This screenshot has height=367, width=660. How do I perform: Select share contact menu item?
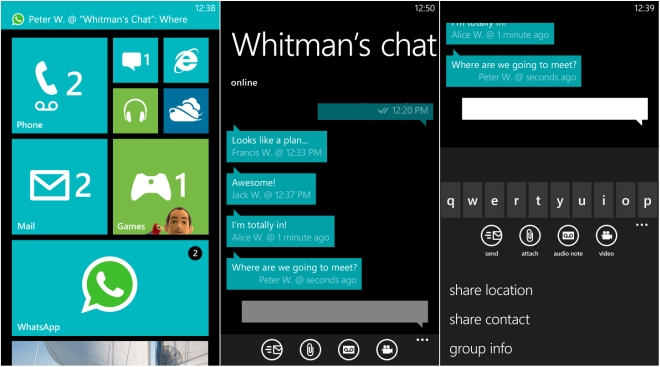tap(489, 319)
